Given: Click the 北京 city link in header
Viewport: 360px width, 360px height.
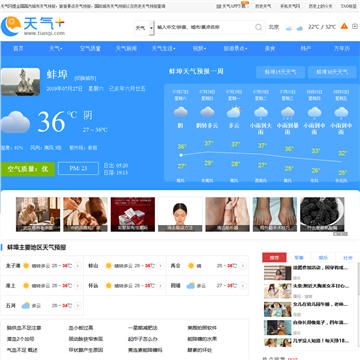Looking at the screenshot, I should [274, 27].
